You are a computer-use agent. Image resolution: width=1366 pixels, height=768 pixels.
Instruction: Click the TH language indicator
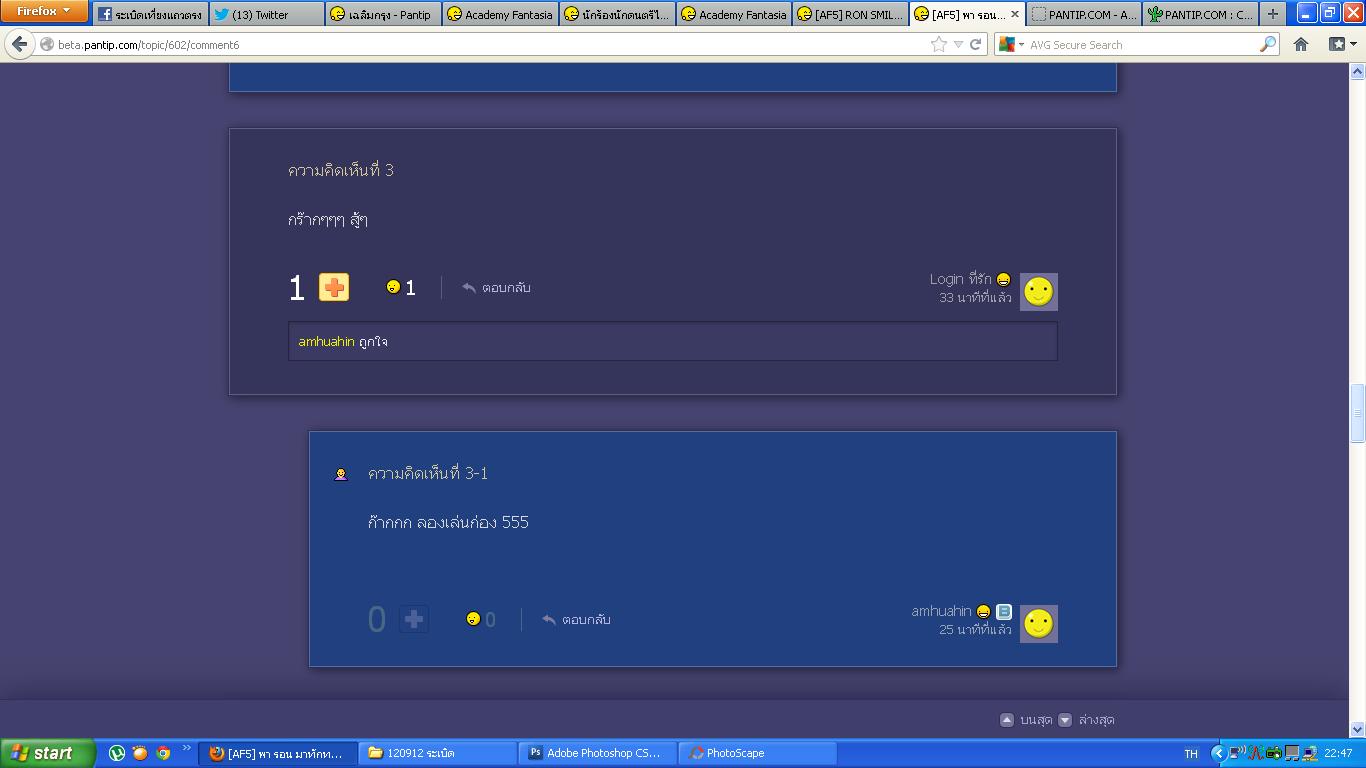1191,753
